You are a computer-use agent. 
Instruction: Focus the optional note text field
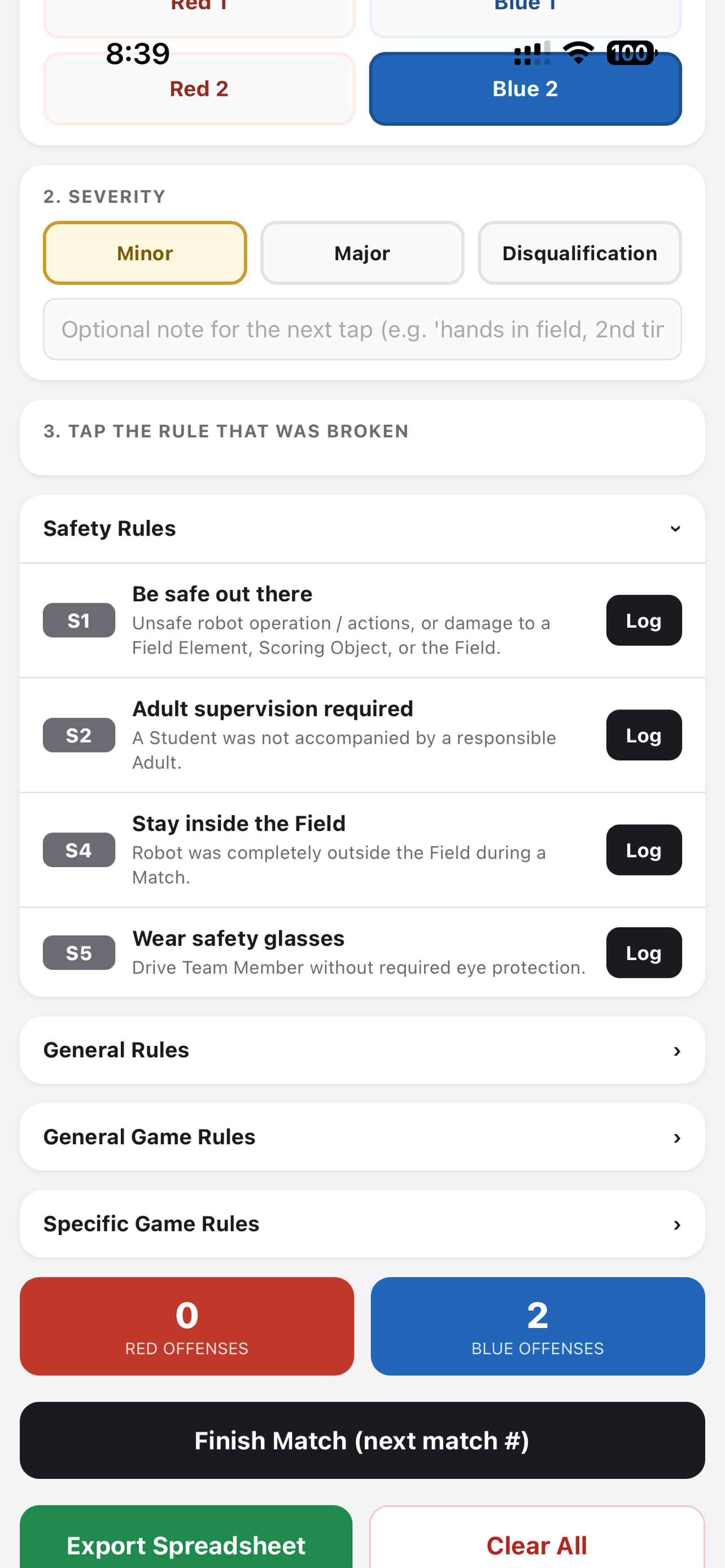(x=362, y=329)
